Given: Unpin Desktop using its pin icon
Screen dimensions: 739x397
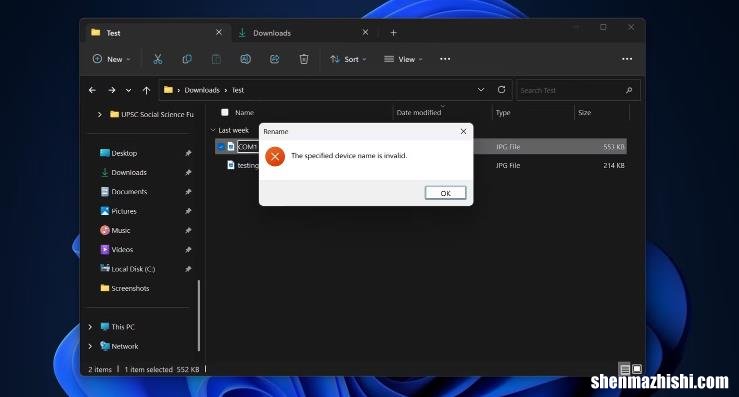Looking at the screenshot, I should [188, 153].
